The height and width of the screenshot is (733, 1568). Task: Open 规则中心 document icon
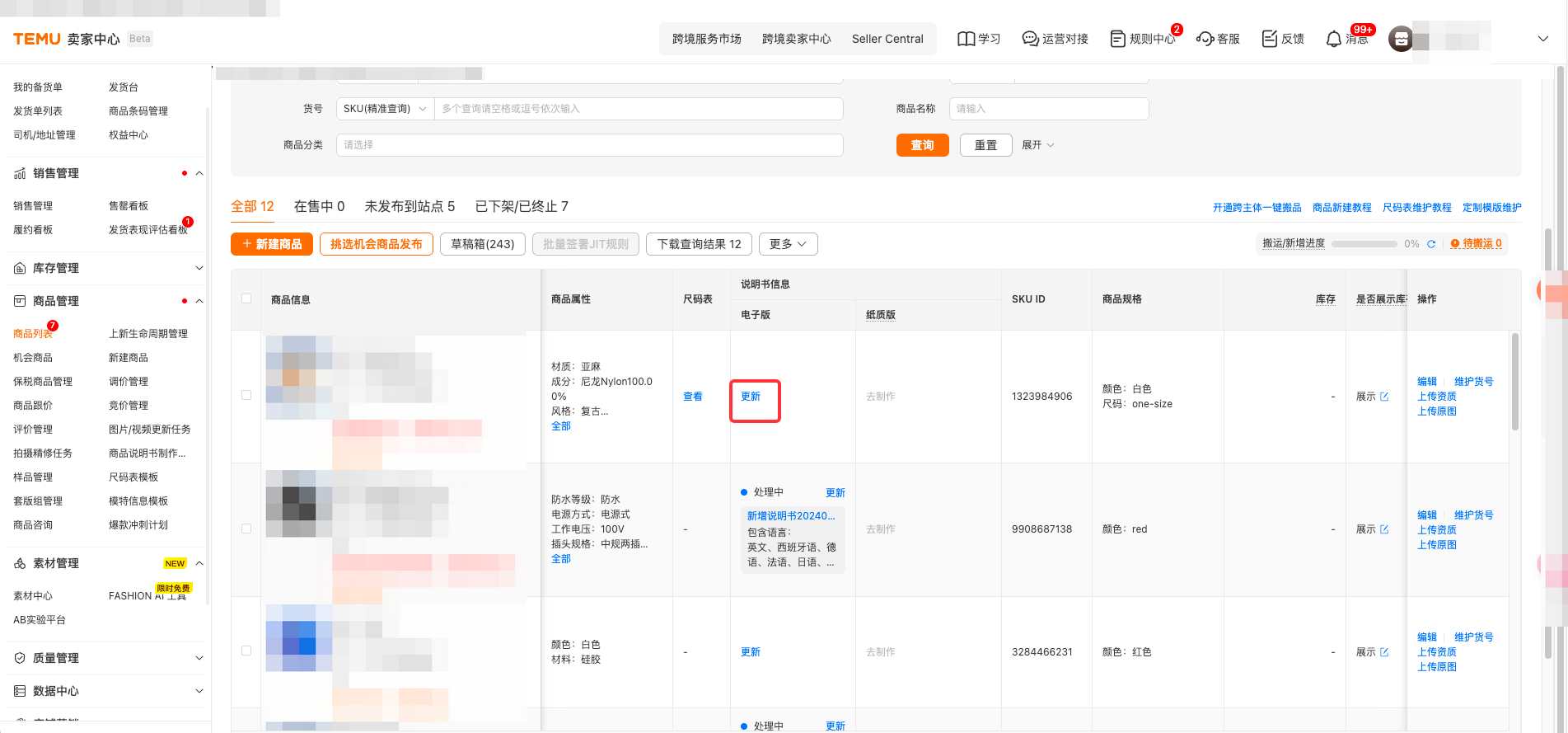point(1117,39)
